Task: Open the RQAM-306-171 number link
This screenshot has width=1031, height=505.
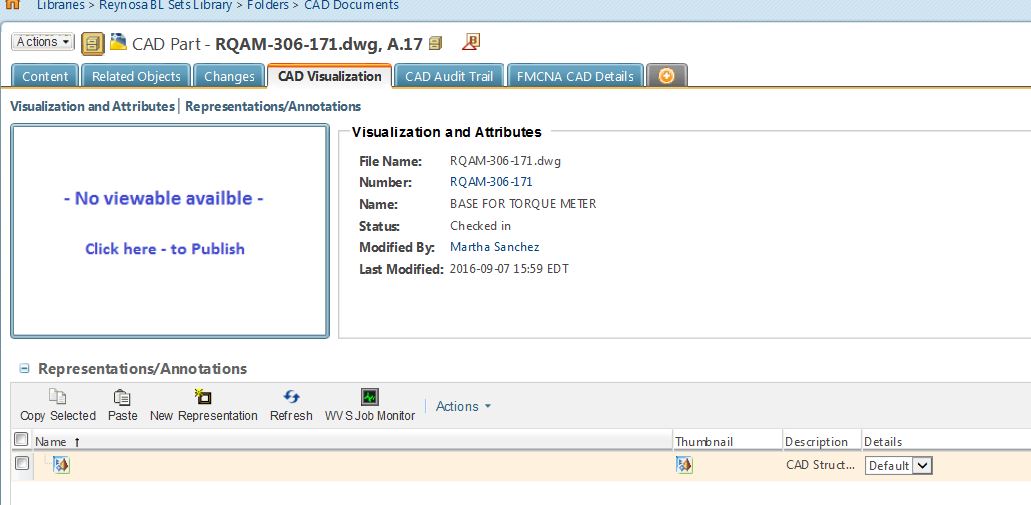Action: pos(491,181)
